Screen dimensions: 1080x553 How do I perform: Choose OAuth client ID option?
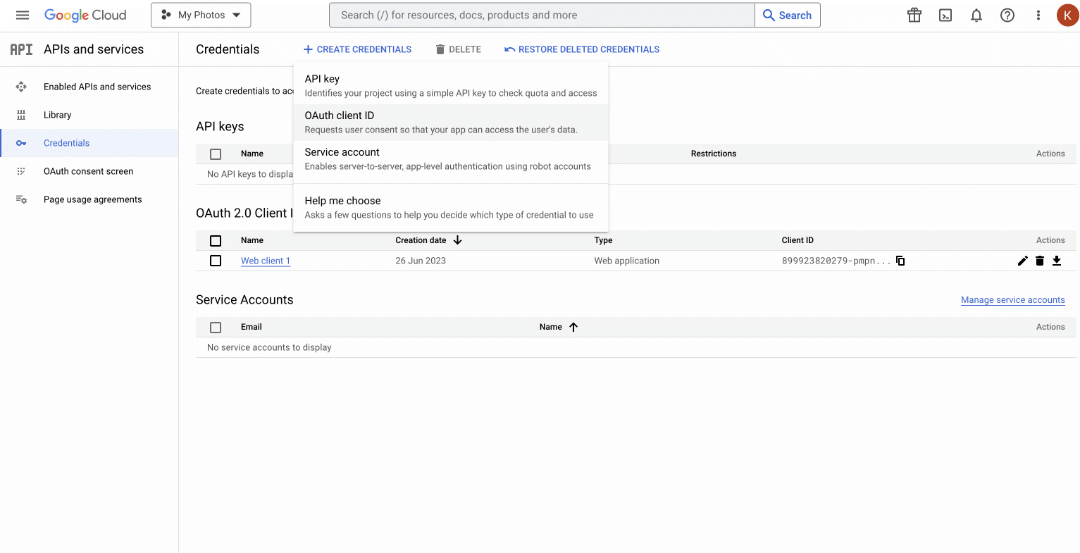(451, 123)
